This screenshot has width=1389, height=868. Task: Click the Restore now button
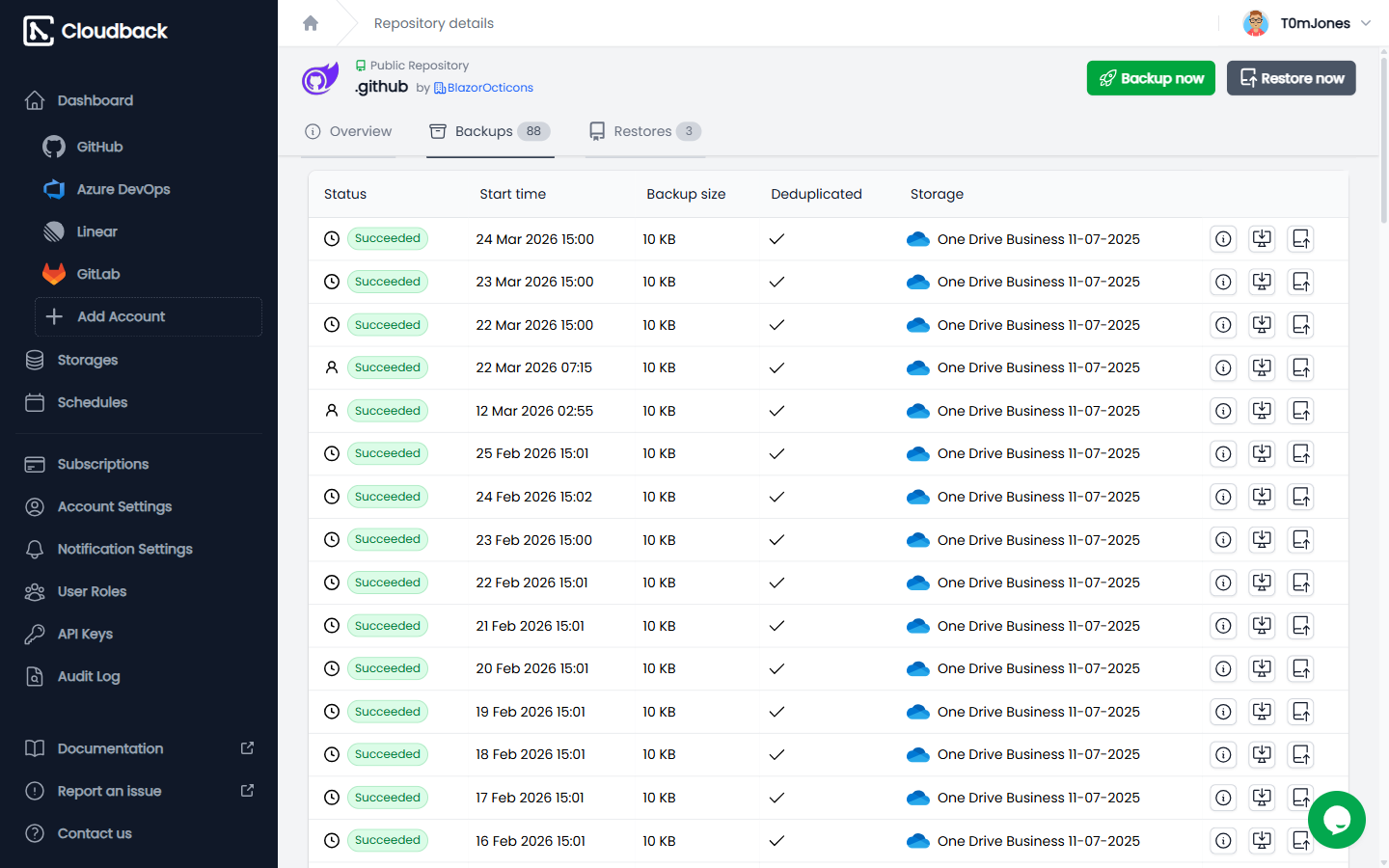[1292, 78]
